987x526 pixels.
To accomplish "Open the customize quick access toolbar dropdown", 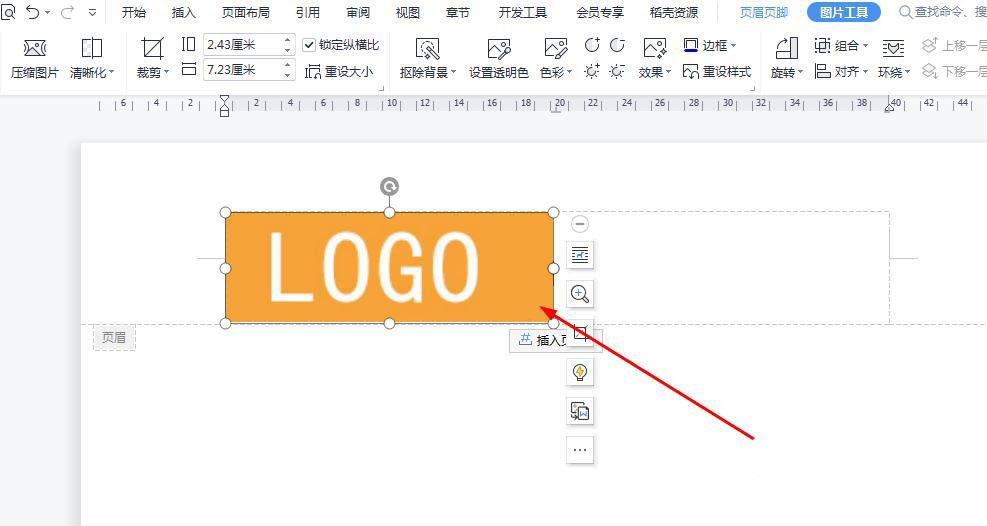I will [x=93, y=12].
